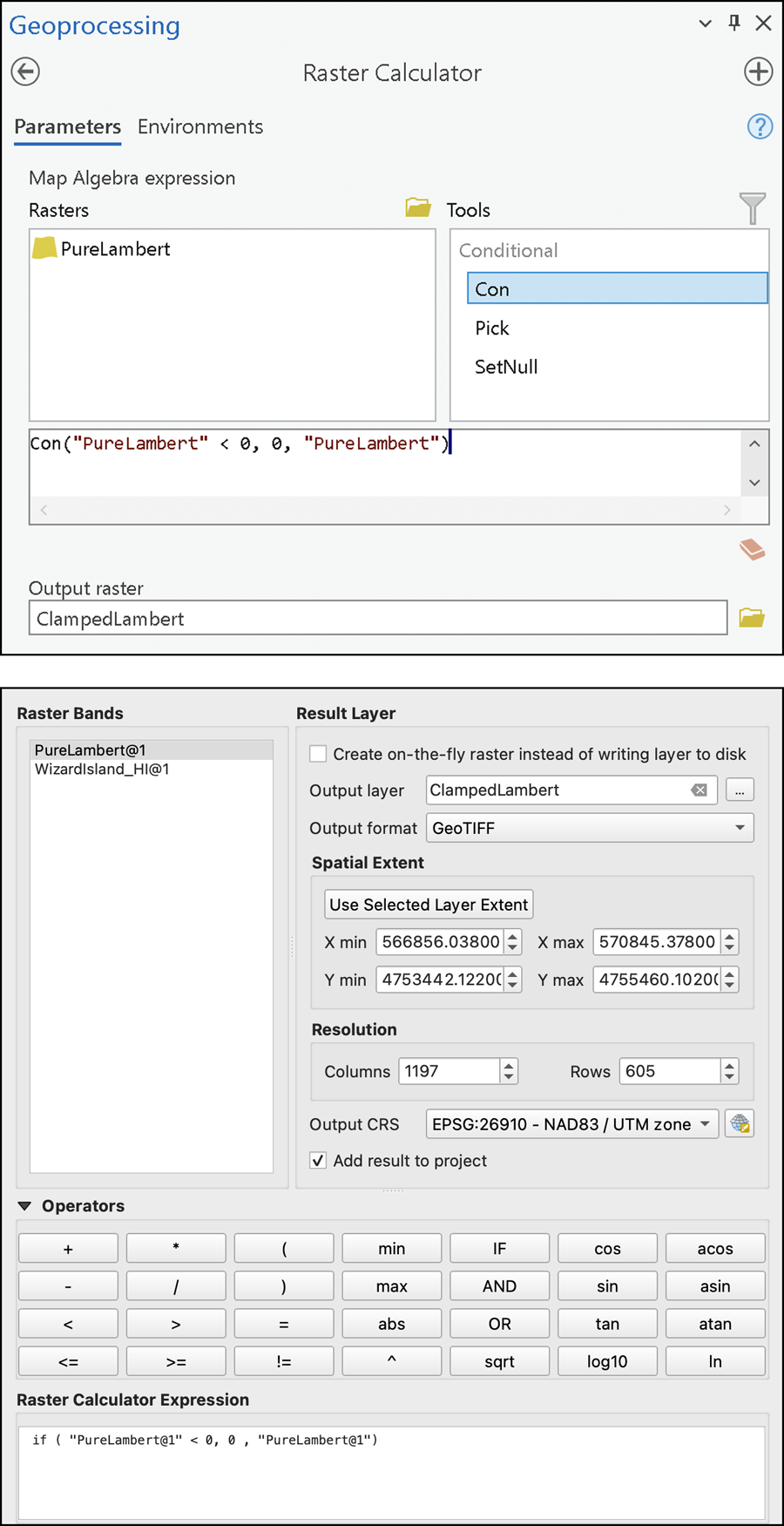The width and height of the screenshot is (784, 1526).
Task: Adjust the X max spinner arrows
Action: pos(730,942)
